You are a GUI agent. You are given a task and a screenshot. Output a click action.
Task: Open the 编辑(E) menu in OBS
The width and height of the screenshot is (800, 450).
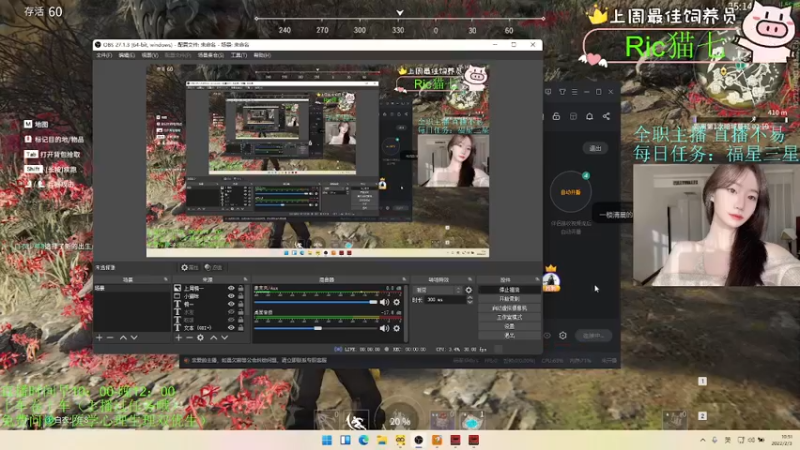127,55
